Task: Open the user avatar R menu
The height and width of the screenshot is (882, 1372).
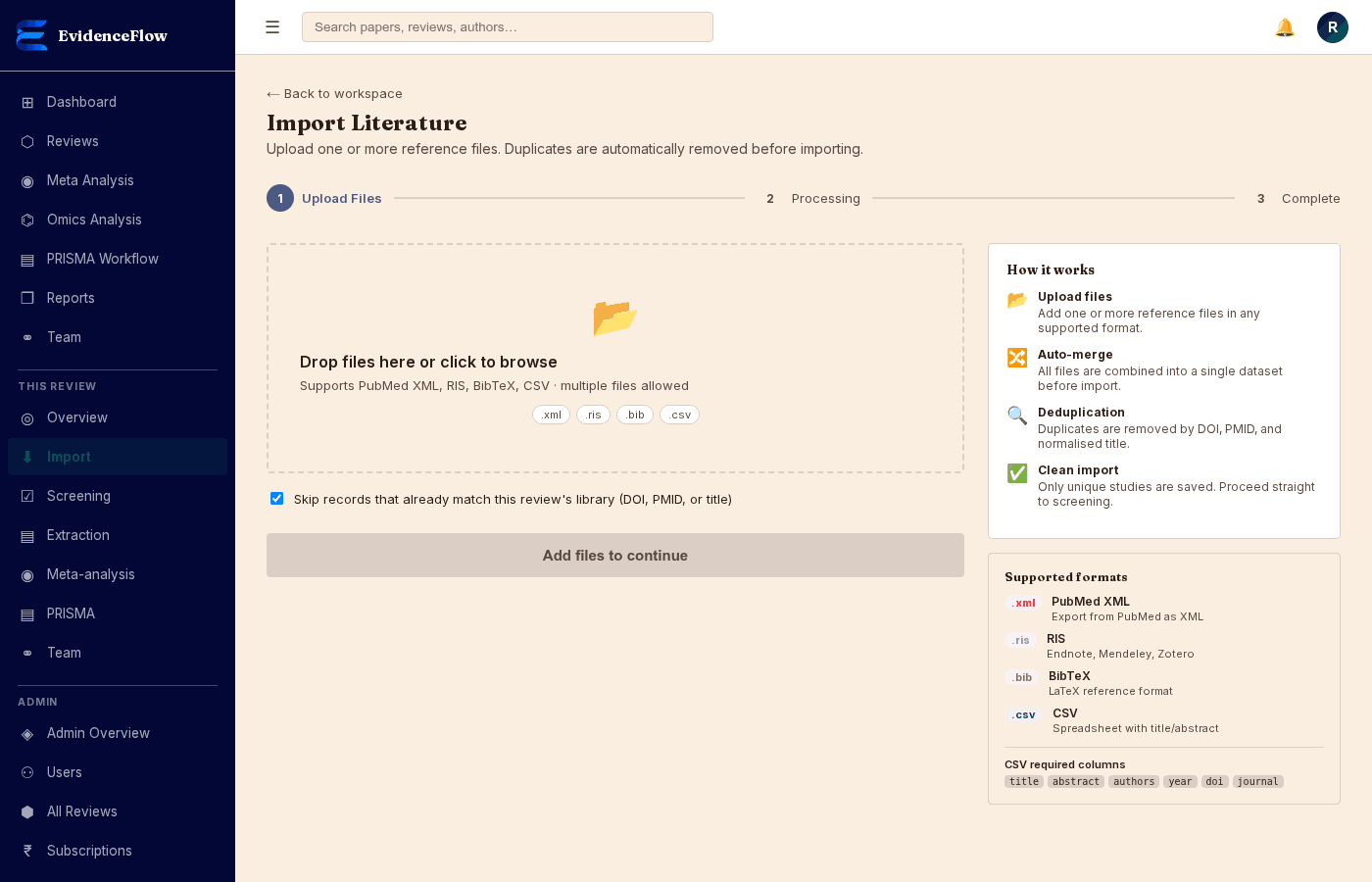Action: tap(1333, 27)
